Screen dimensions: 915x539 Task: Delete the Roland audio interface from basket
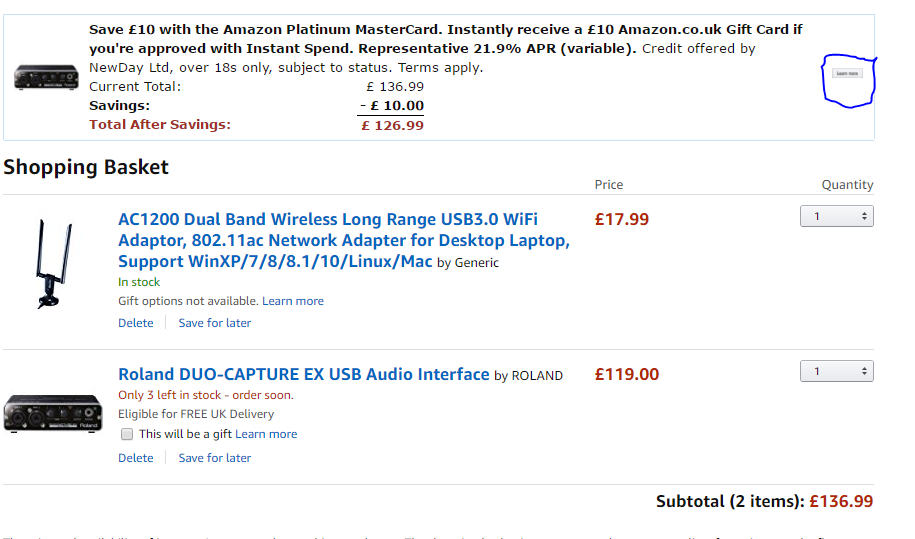[x=136, y=458]
